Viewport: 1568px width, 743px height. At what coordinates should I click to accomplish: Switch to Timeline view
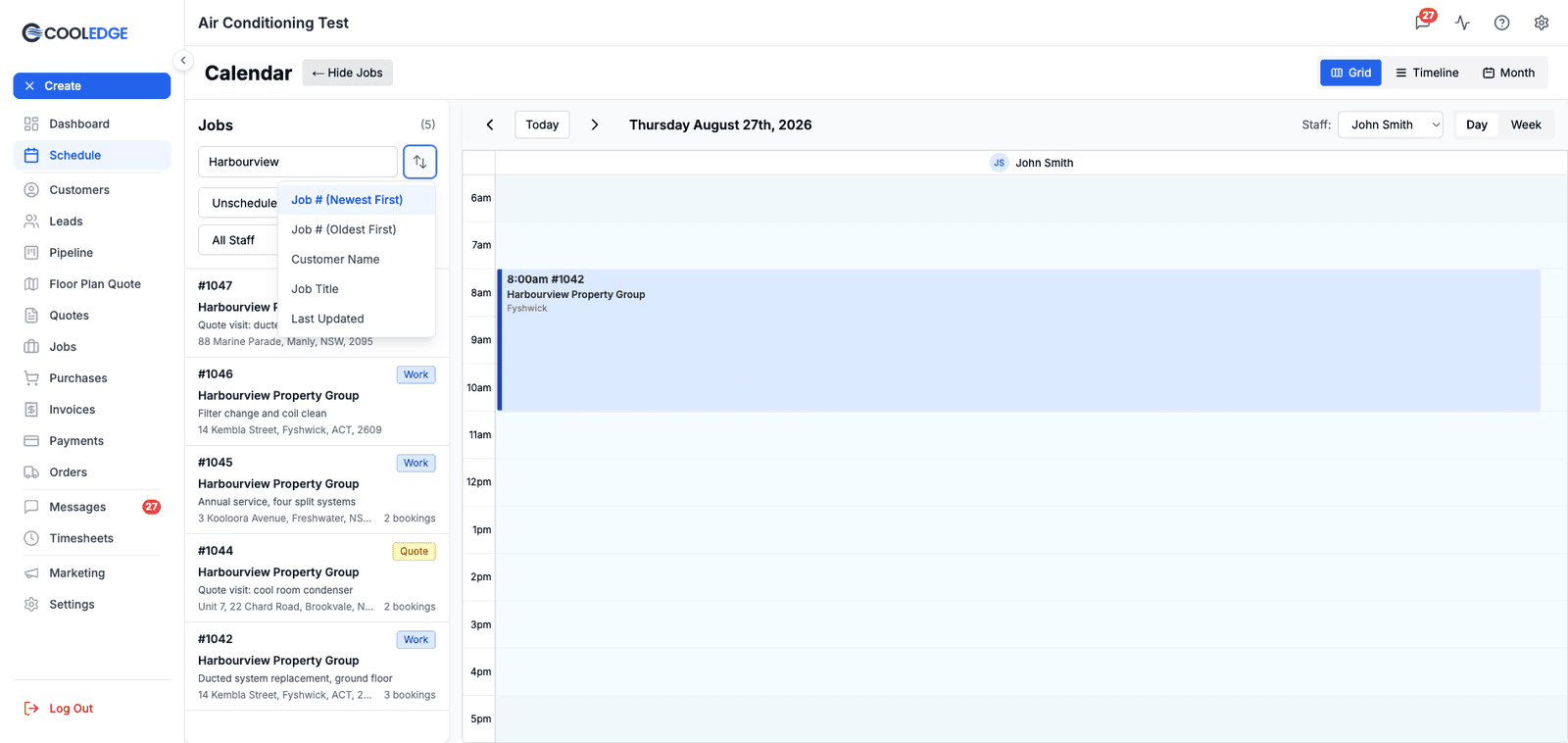(1427, 73)
